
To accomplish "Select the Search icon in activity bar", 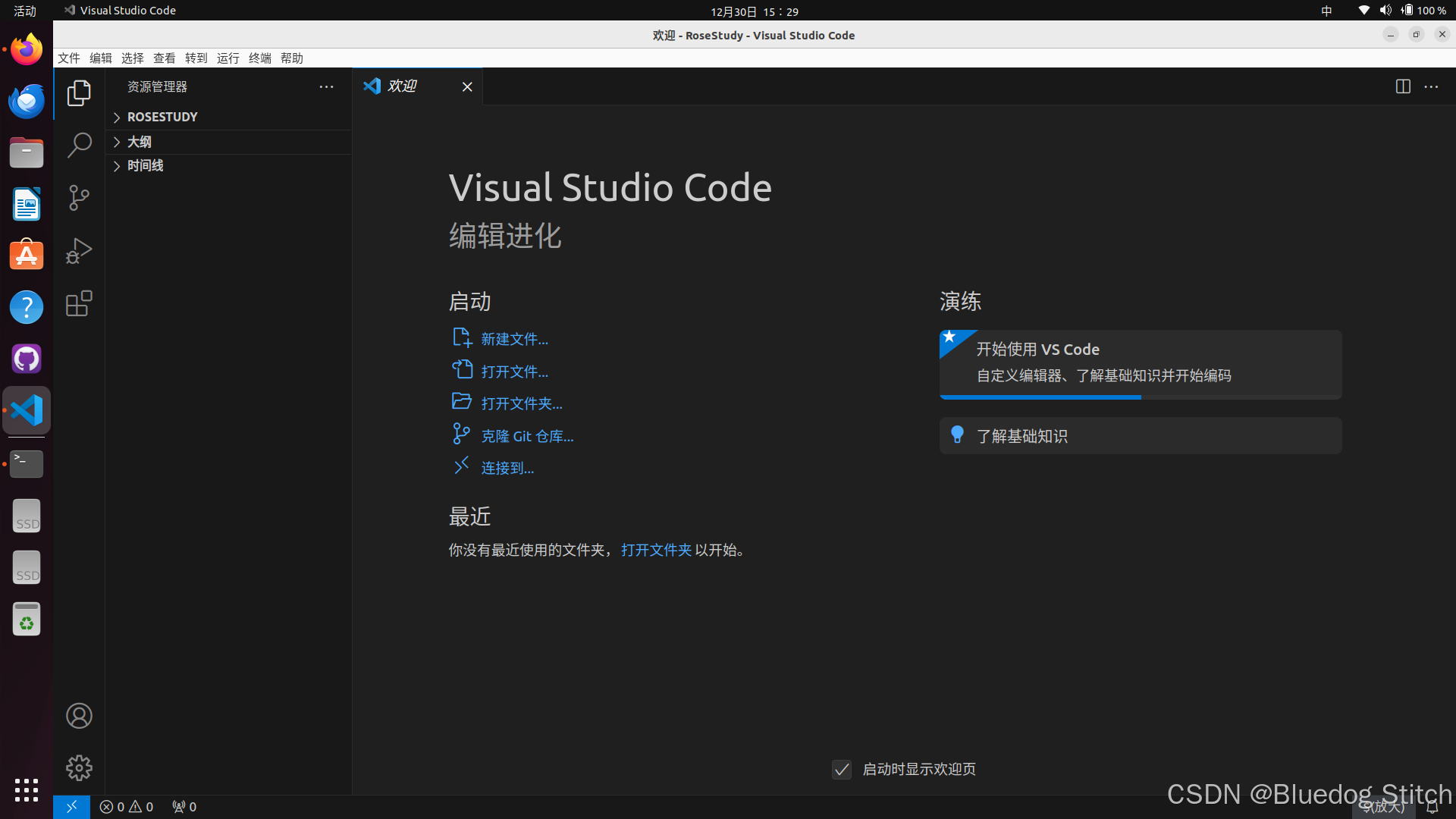I will pos(79,145).
